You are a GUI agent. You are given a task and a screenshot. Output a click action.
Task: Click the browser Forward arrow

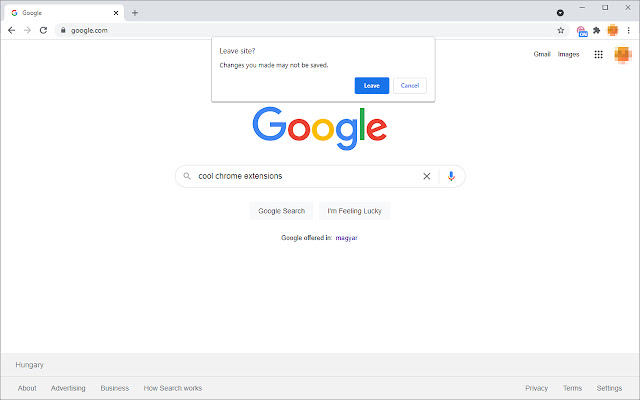(x=27, y=30)
